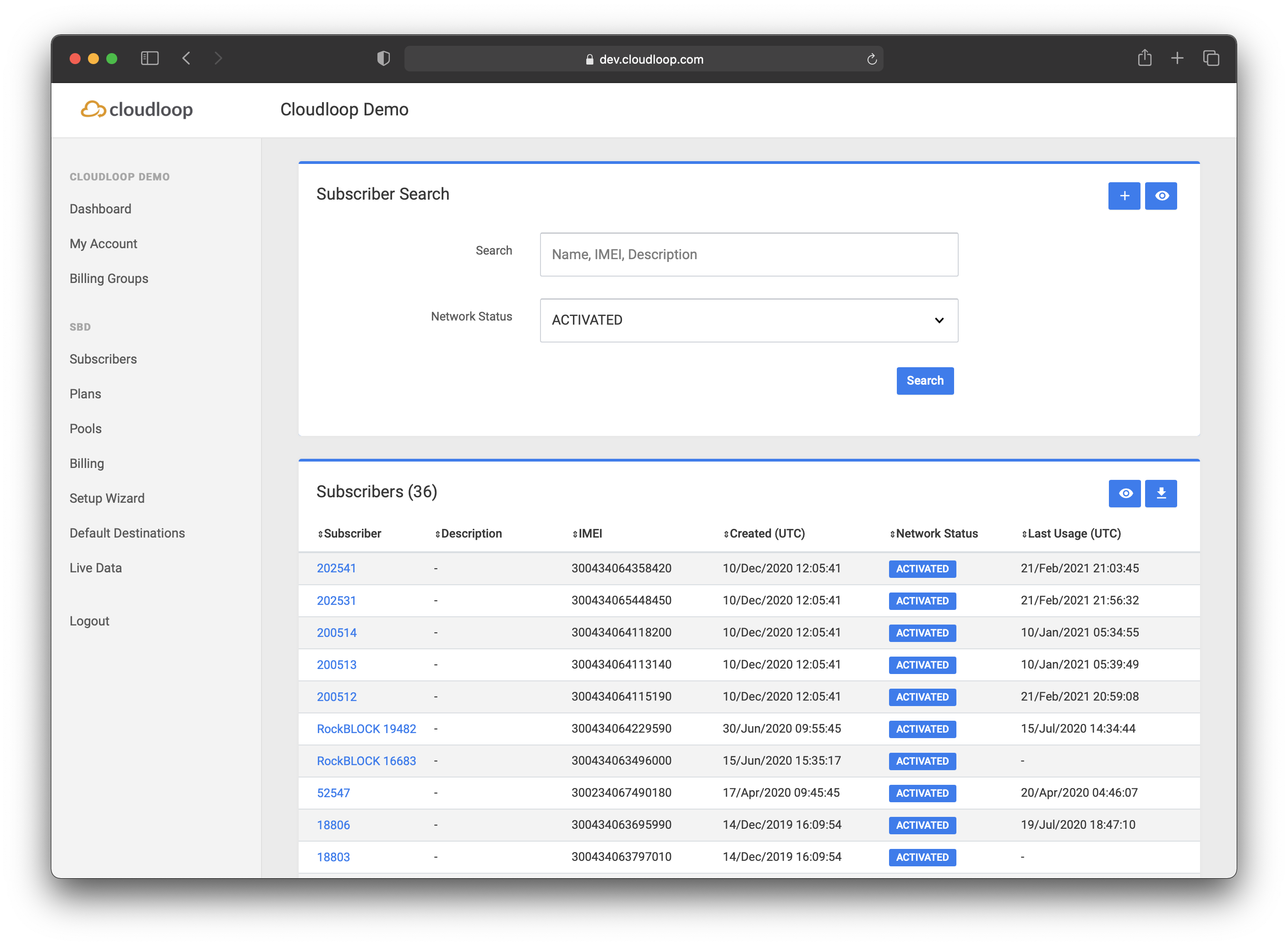Open the Safari share icon

[1144, 58]
